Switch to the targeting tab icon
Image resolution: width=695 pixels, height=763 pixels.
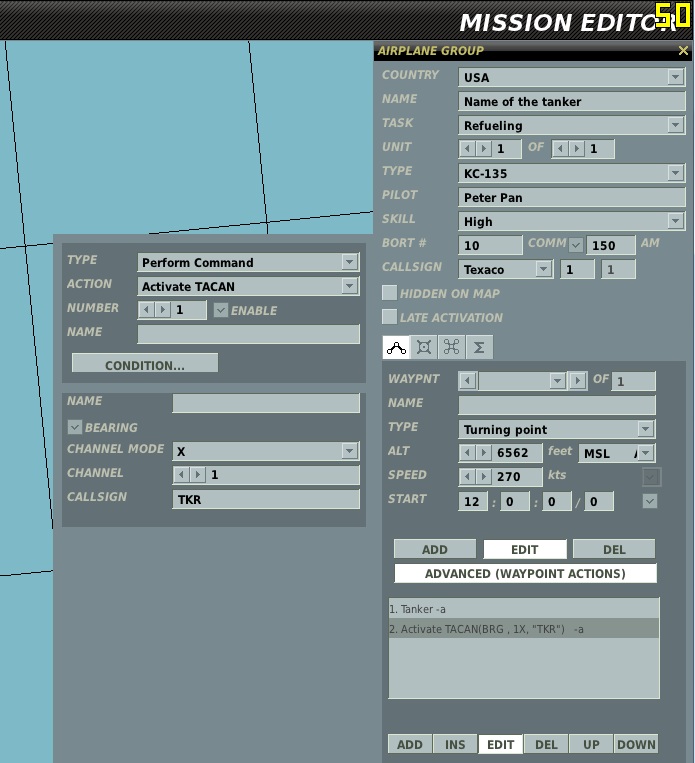[424, 347]
